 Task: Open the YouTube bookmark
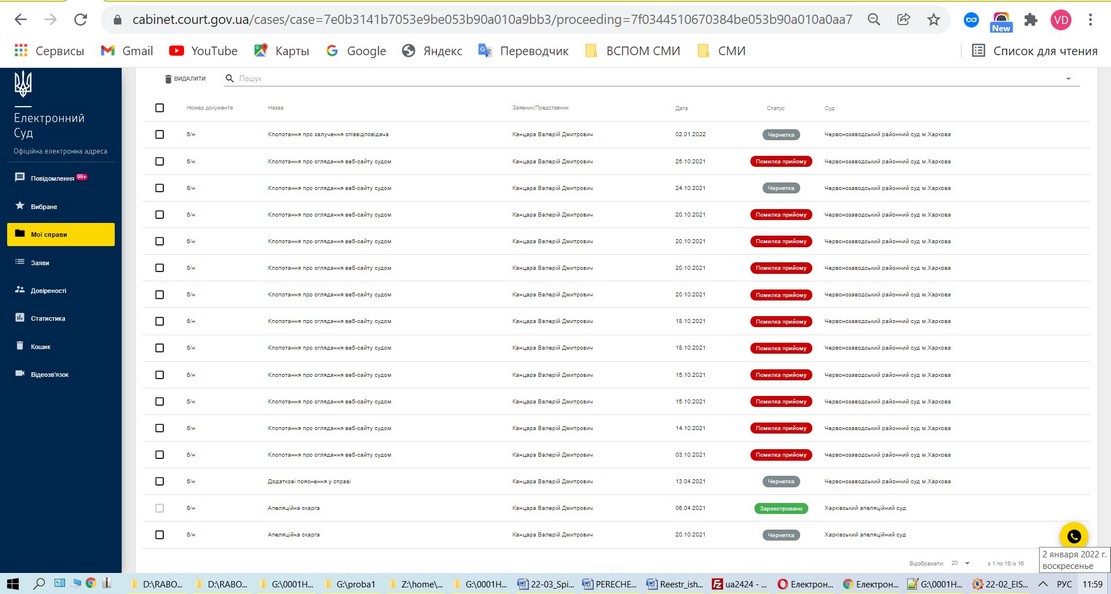point(203,50)
